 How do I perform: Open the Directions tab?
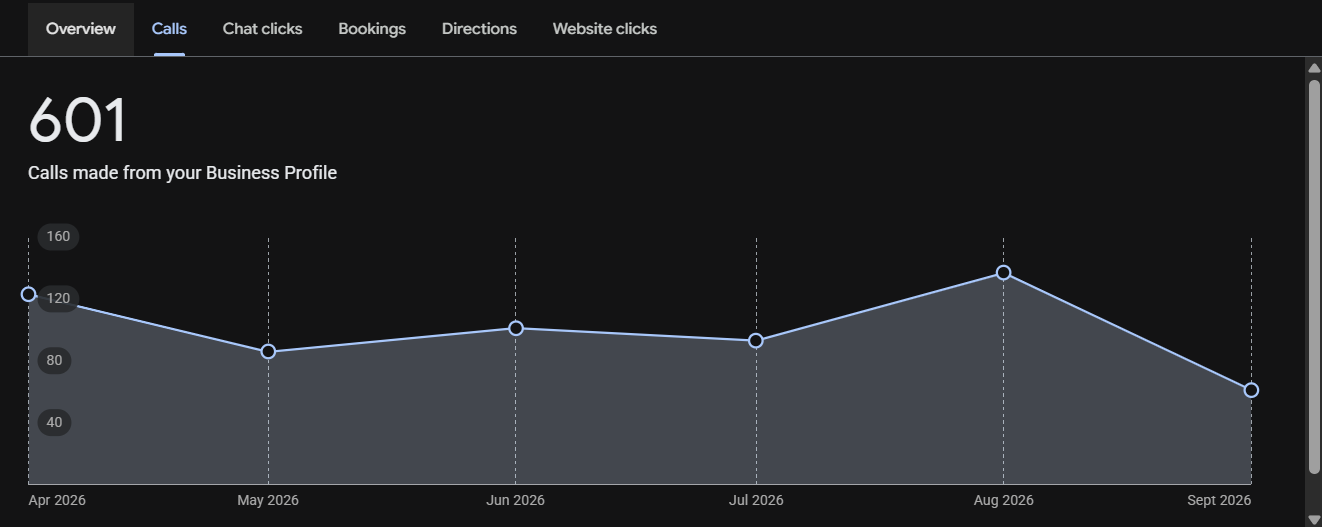click(x=479, y=29)
